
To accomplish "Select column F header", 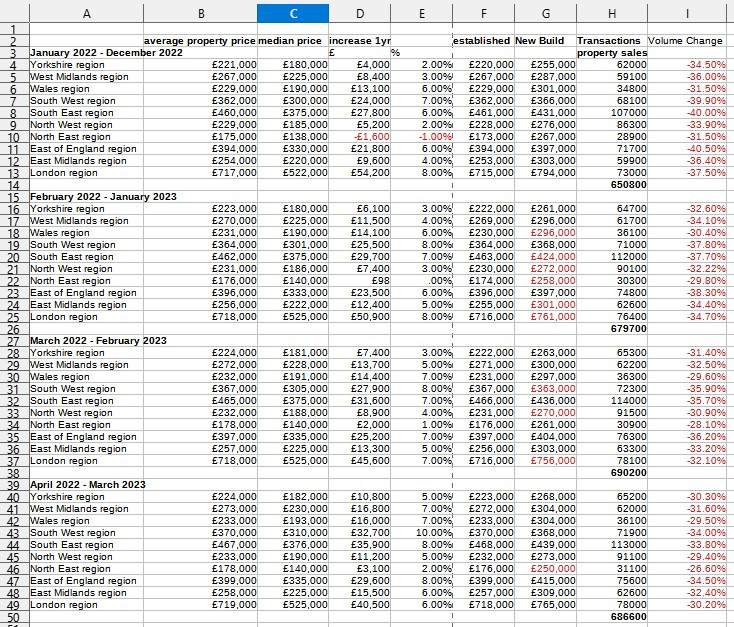I will click(x=484, y=14).
